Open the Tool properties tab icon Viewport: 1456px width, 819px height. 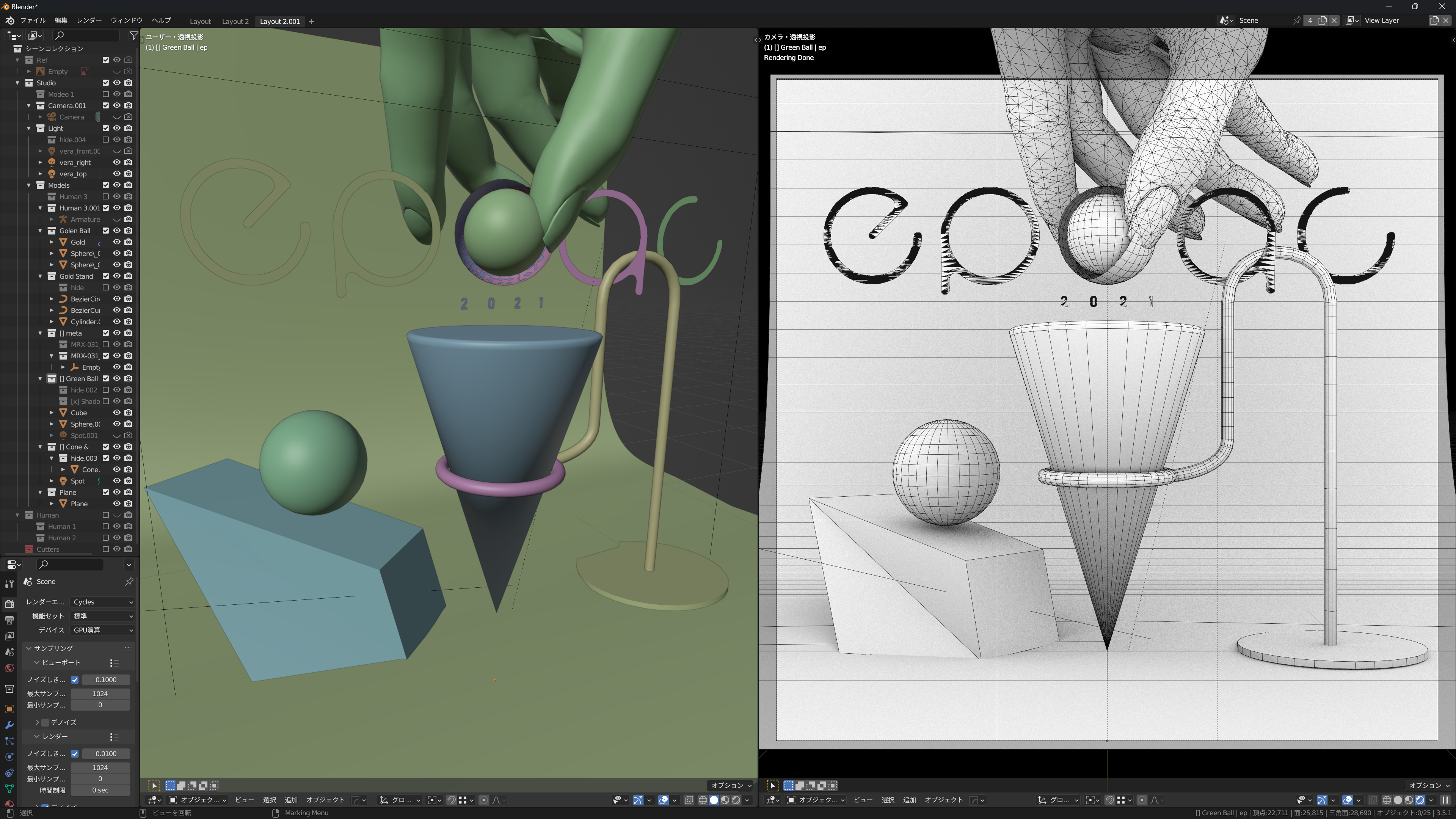(x=9, y=584)
